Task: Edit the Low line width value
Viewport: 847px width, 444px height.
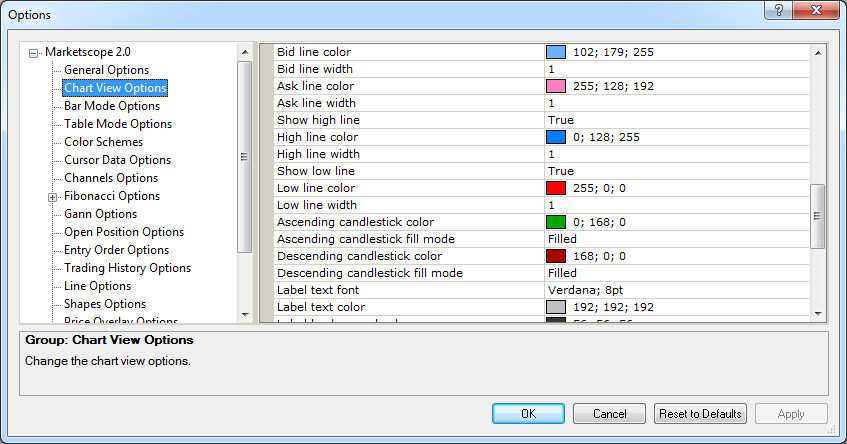Action: [x=677, y=205]
